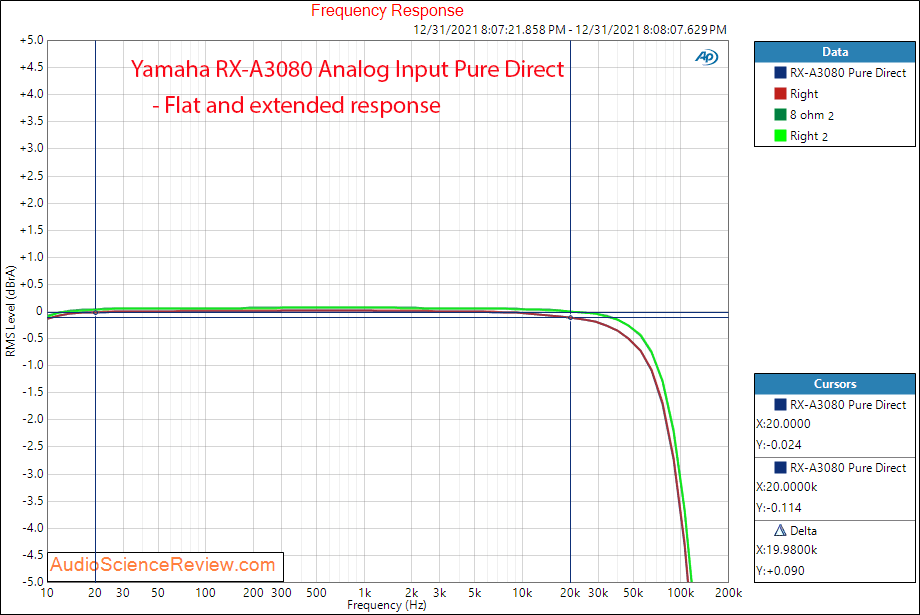
Task: Click the "Delta" label in Cursors
Action: click(x=803, y=530)
